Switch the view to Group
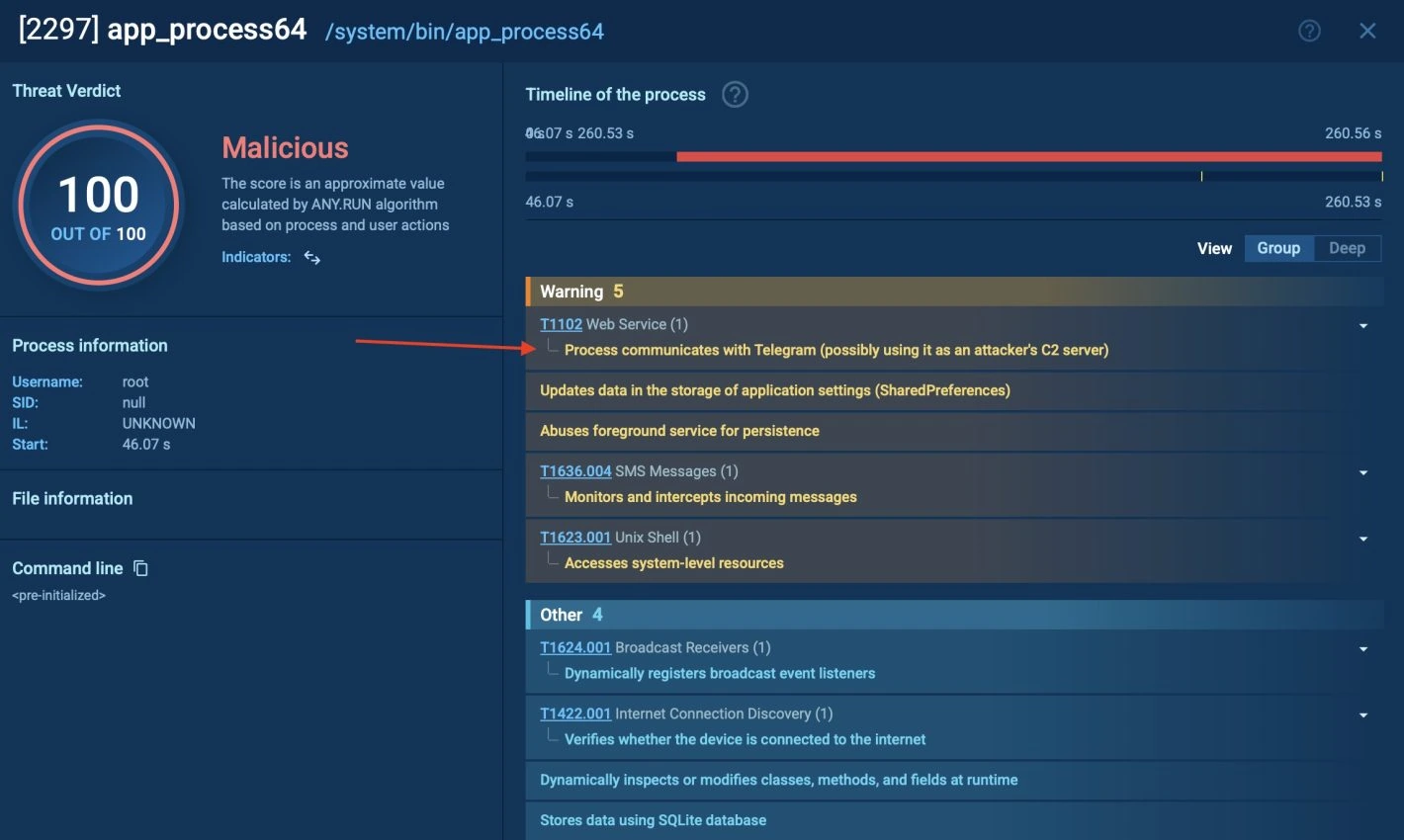This screenshot has width=1404, height=840. (x=1277, y=248)
